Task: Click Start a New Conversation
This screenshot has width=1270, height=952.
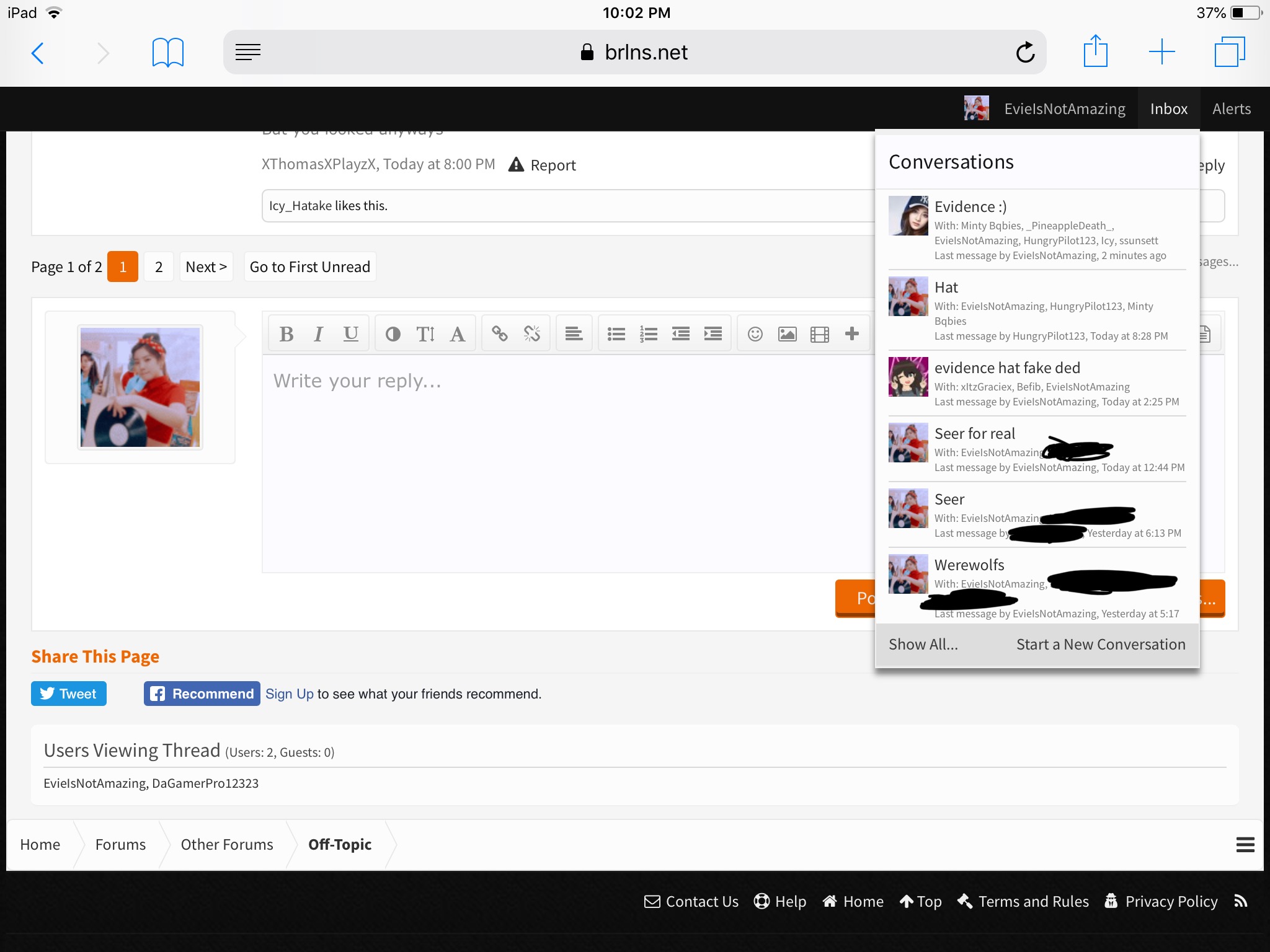Action: pyautogui.click(x=1101, y=644)
